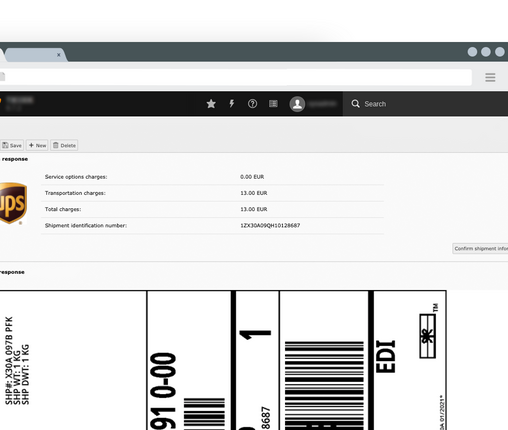Image resolution: width=508 pixels, height=430 pixels.
Task: Select the Transportation charges value 13.00 EUR
Action: 254,193
